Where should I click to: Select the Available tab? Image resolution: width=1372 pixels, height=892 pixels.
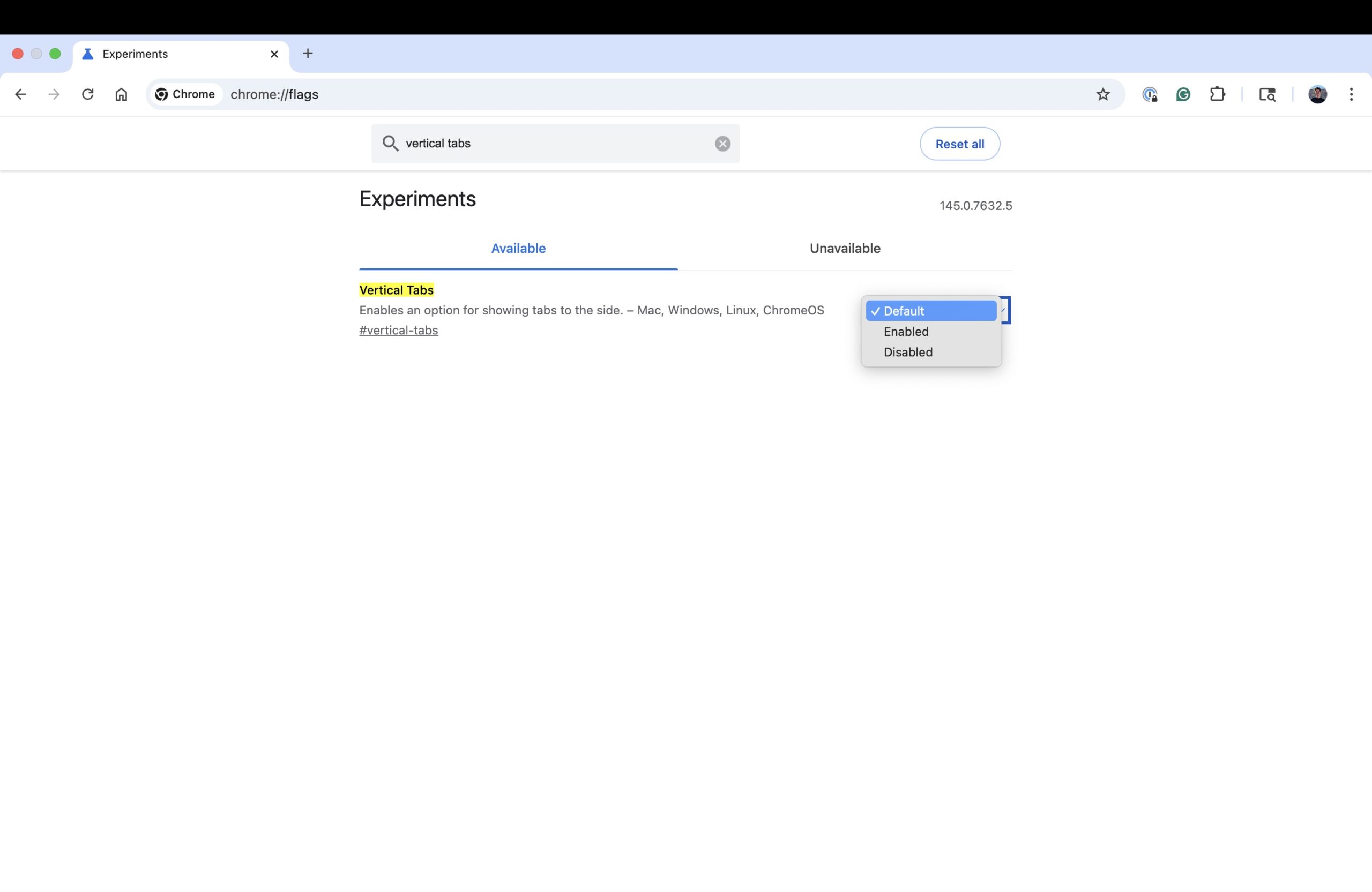[518, 249]
